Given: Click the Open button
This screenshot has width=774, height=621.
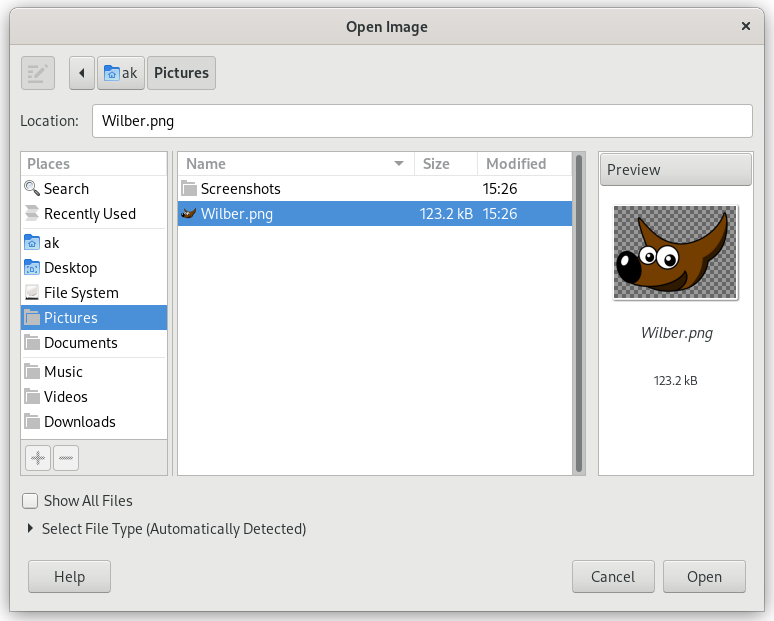Looking at the screenshot, I should 704,577.
